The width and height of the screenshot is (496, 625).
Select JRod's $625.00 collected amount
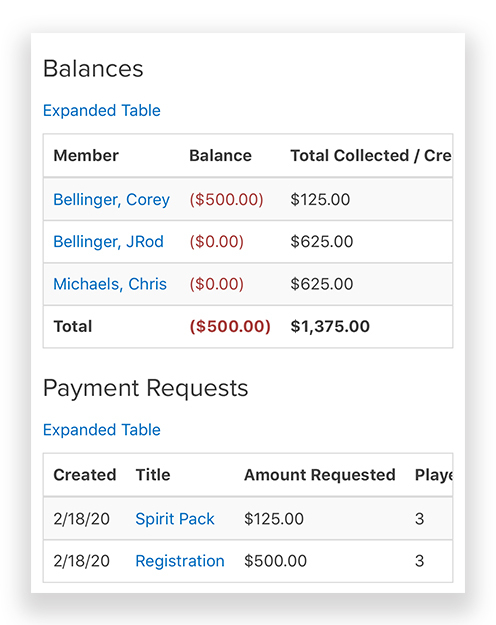pyautogui.click(x=322, y=242)
